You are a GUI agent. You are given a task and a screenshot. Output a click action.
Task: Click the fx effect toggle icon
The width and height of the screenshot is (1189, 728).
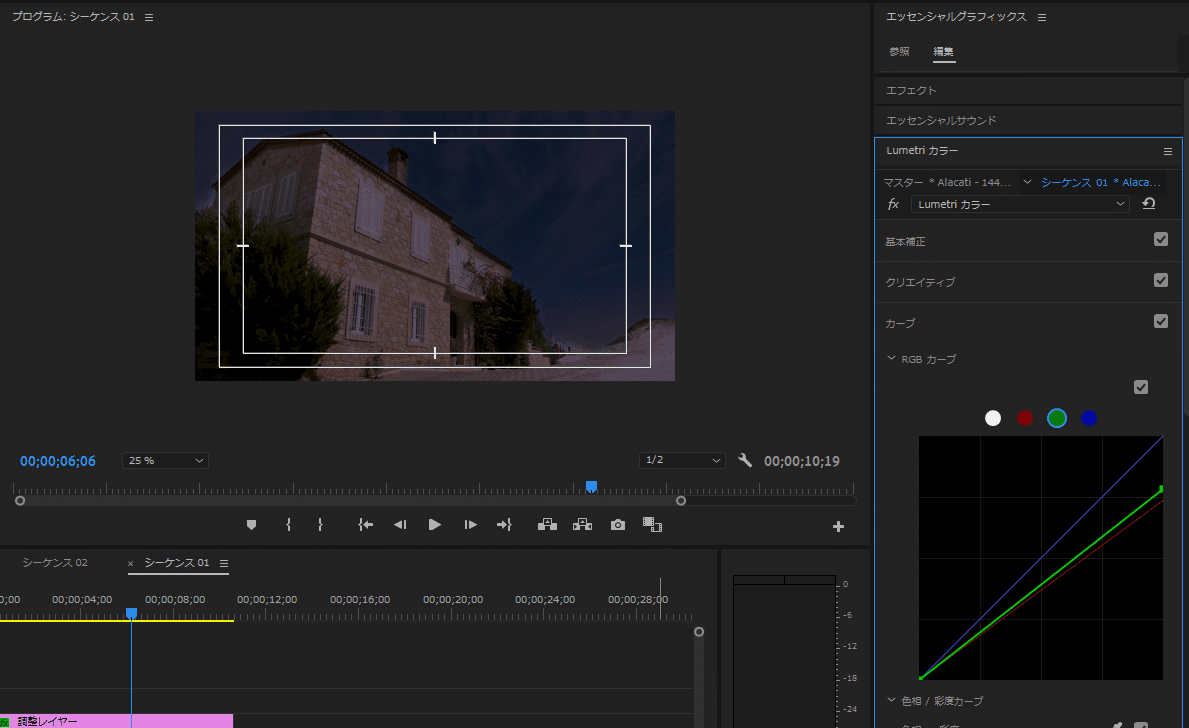pos(893,204)
